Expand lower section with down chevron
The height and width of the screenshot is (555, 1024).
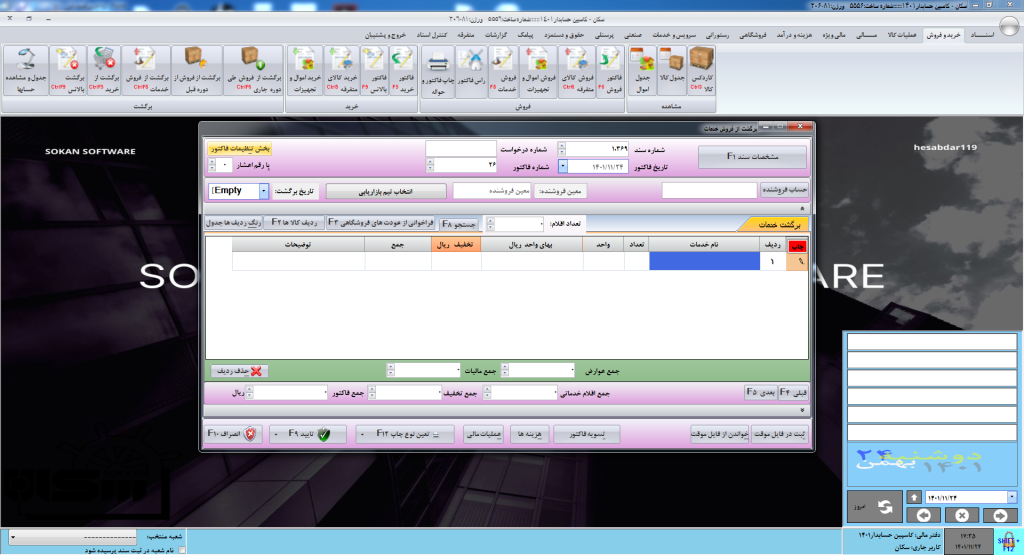[x=802, y=410]
